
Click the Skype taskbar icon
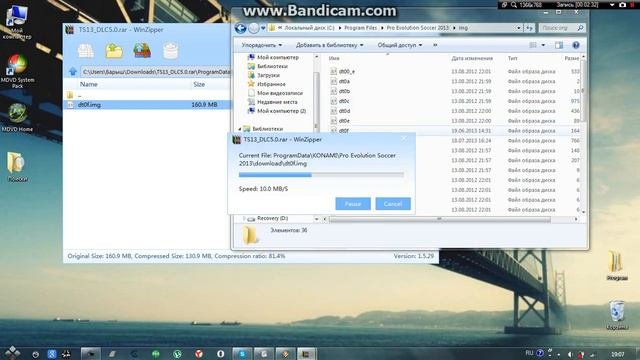(x=242, y=354)
